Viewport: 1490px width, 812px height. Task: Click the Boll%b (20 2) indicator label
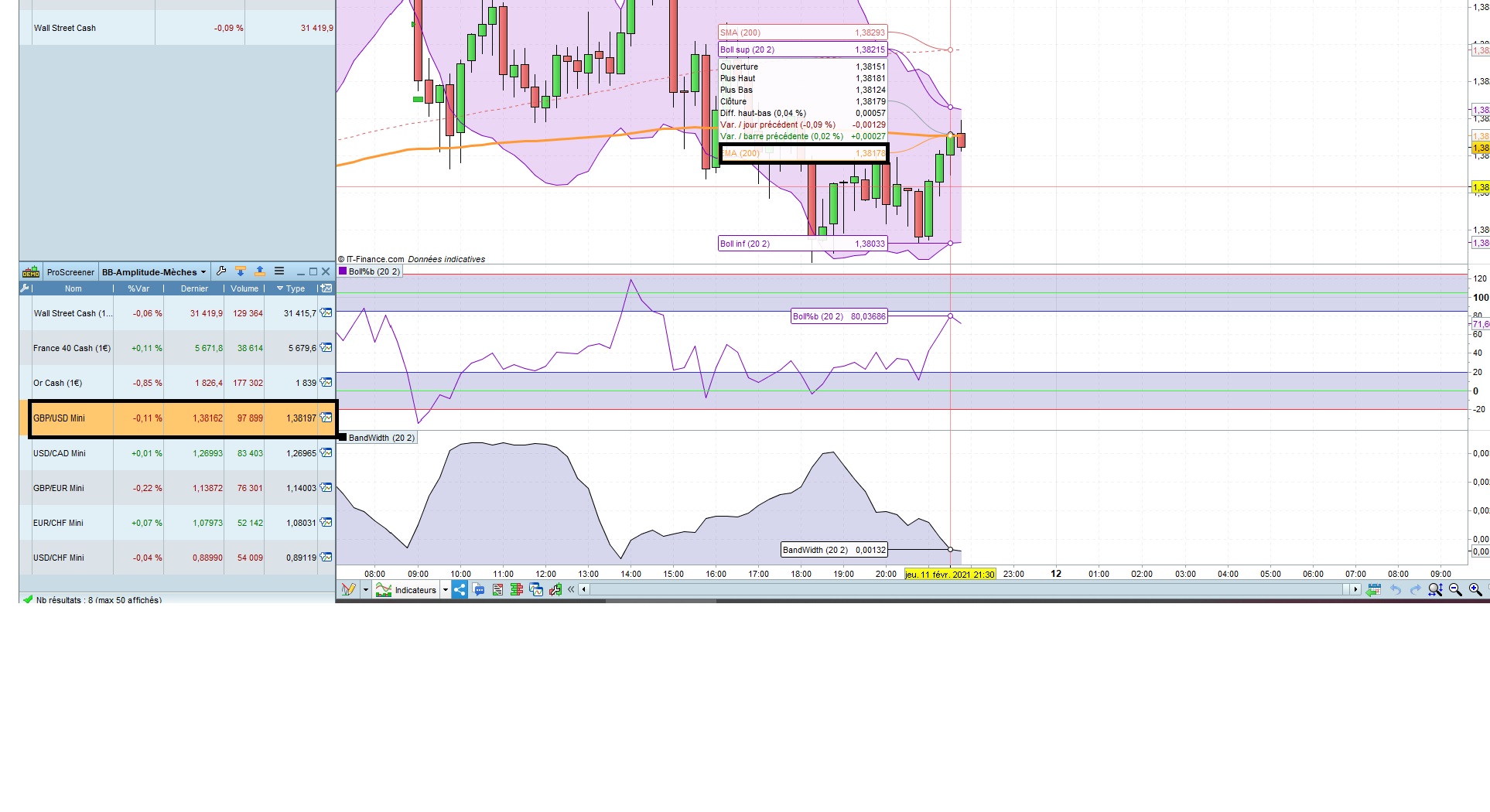[374, 271]
